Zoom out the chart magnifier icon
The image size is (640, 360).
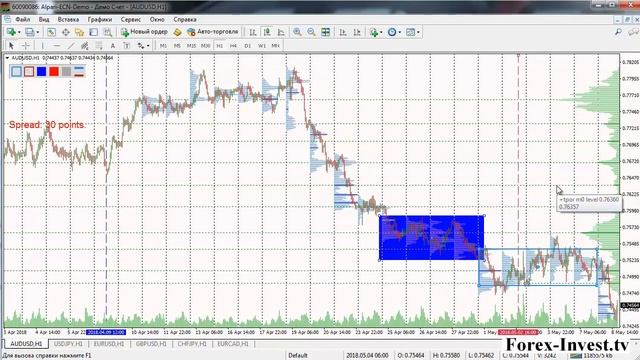coord(311,32)
